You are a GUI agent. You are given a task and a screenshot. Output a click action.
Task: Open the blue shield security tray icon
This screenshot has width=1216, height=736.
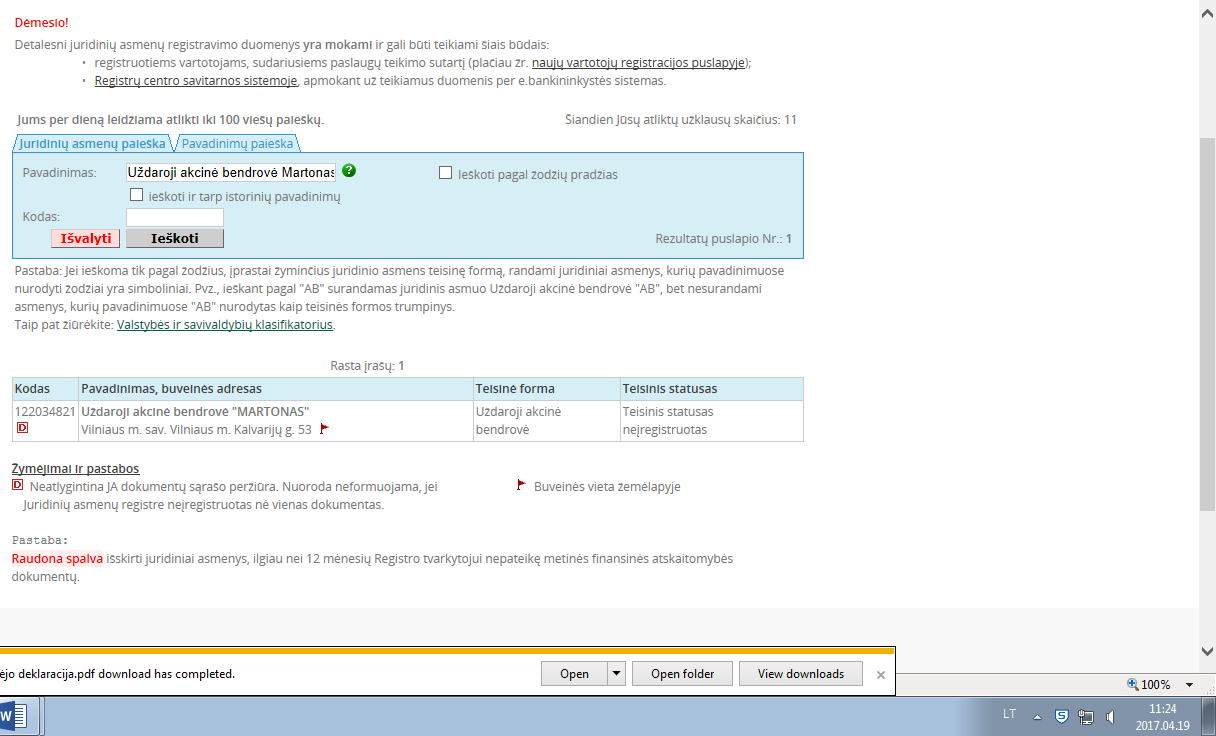(x=1062, y=716)
